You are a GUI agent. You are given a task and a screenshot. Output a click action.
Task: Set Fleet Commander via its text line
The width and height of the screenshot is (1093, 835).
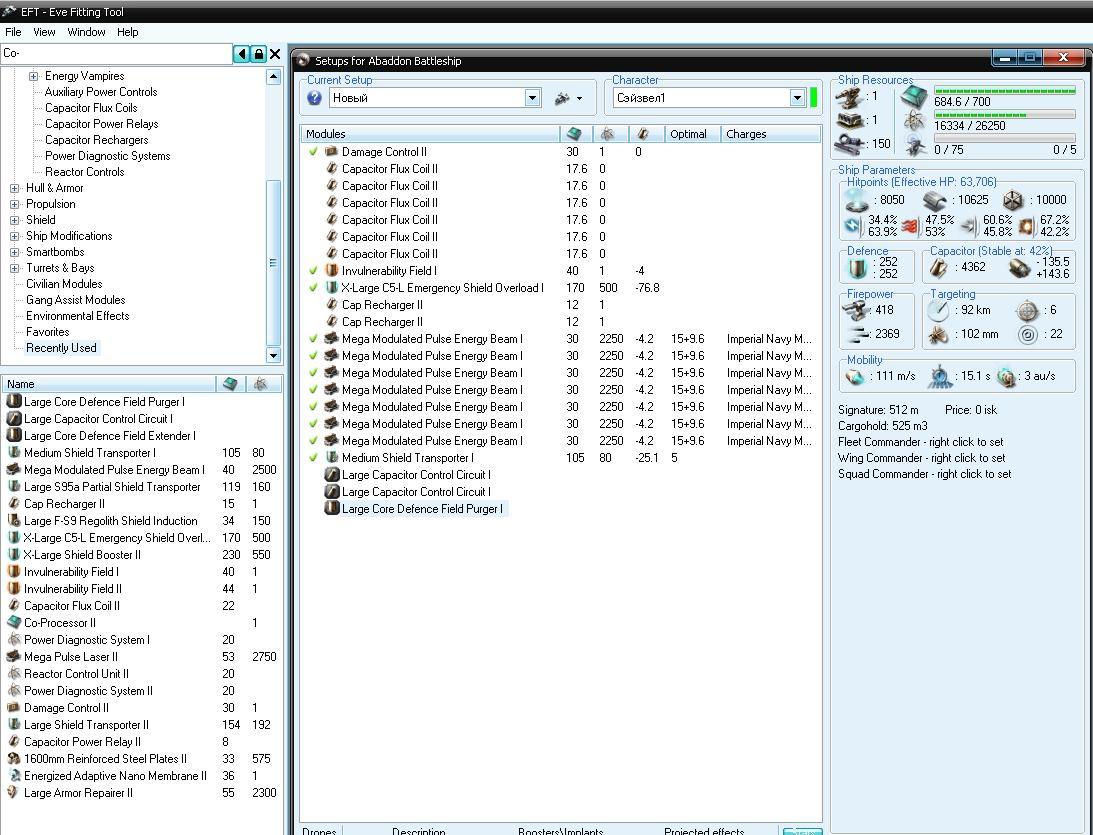click(x=921, y=442)
